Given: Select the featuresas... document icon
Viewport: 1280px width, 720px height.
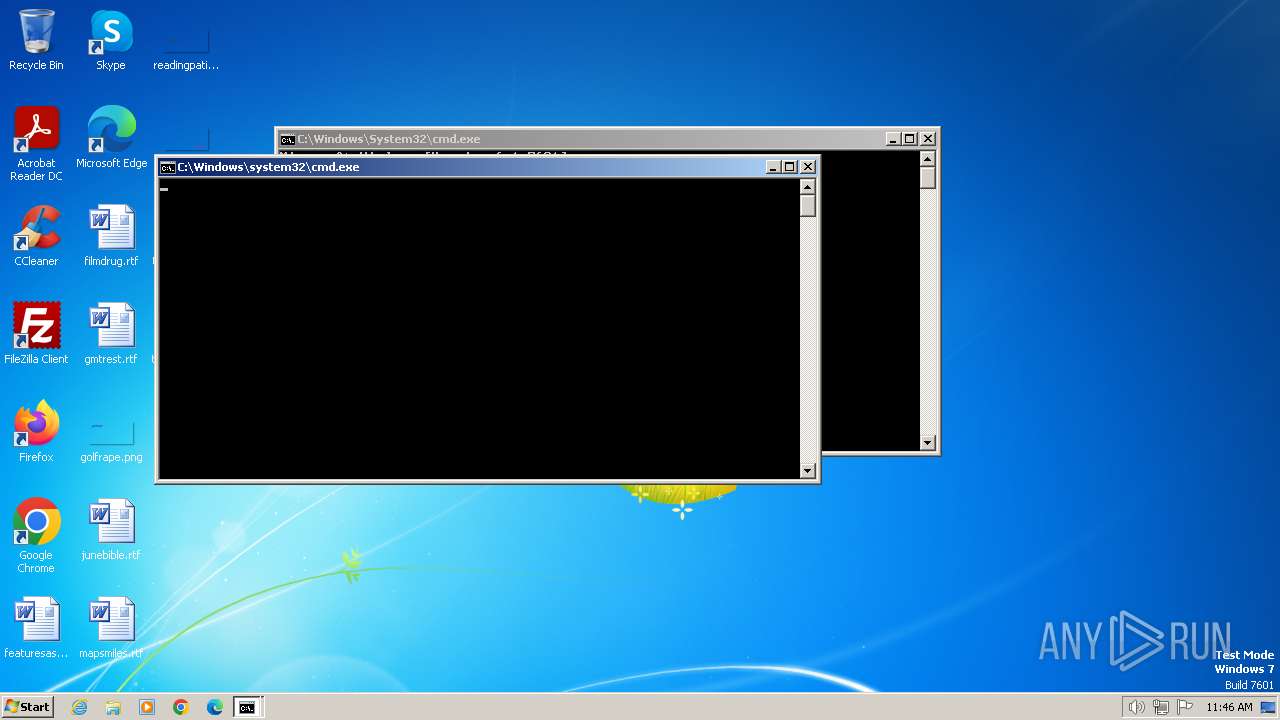Looking at the screenshot, I should pyautogui.click(x=36, y=628).
